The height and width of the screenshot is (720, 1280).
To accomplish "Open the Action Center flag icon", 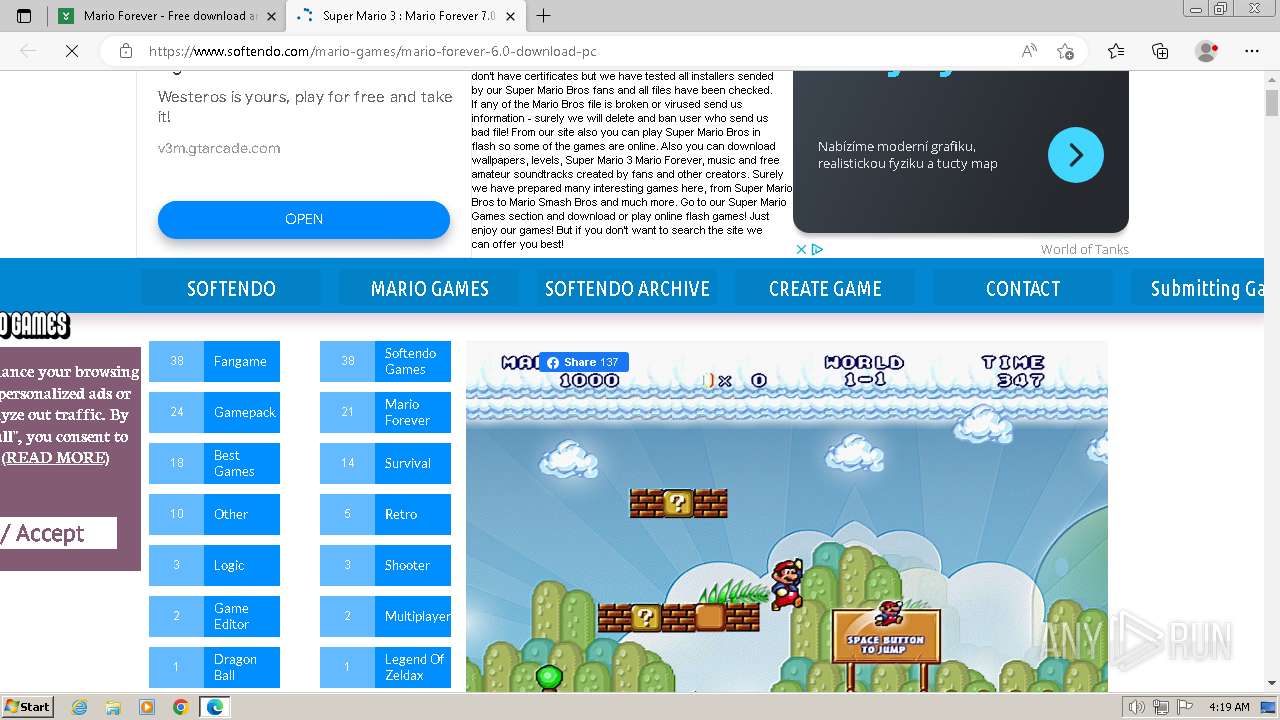I will click(x=1186, y=707).
